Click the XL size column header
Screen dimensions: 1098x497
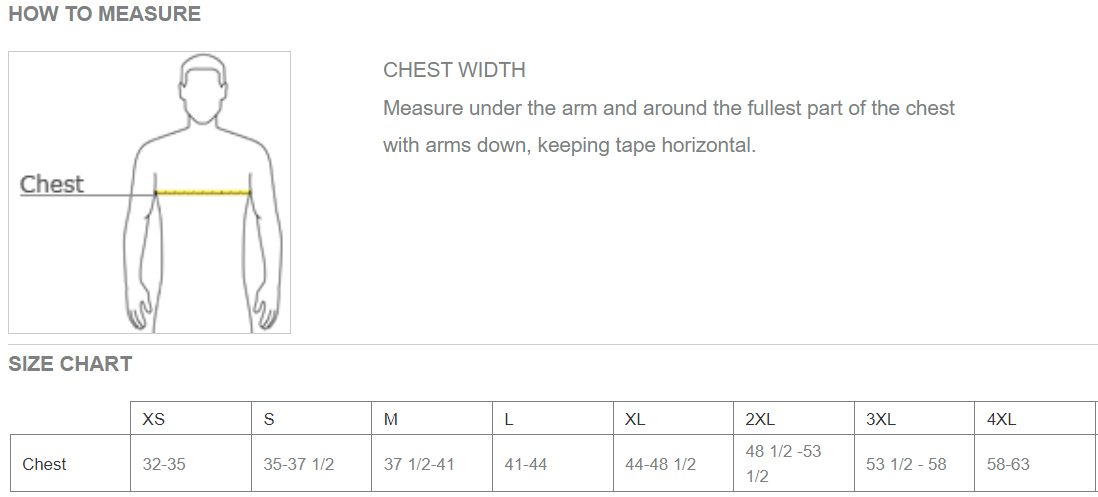coord(635,419)
